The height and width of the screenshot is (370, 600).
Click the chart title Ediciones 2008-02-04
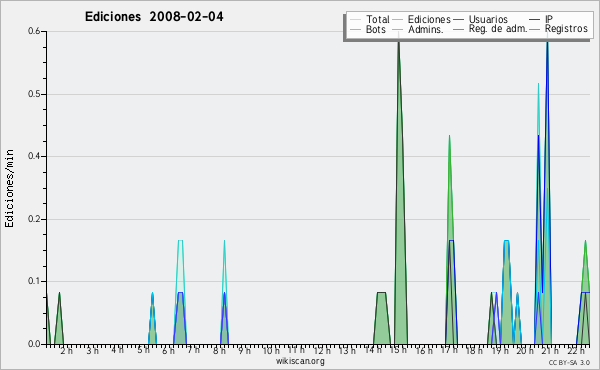point(154,16)
